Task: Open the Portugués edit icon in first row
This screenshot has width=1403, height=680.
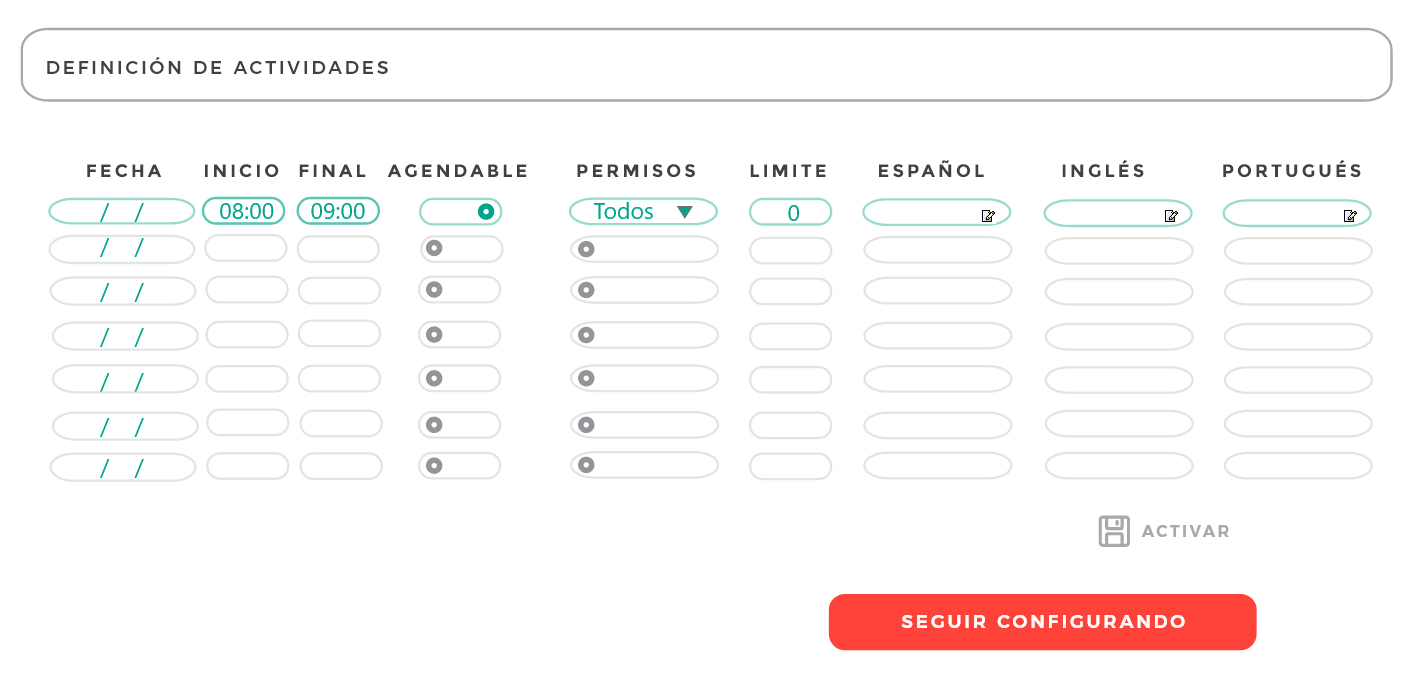Action: 1350,215
